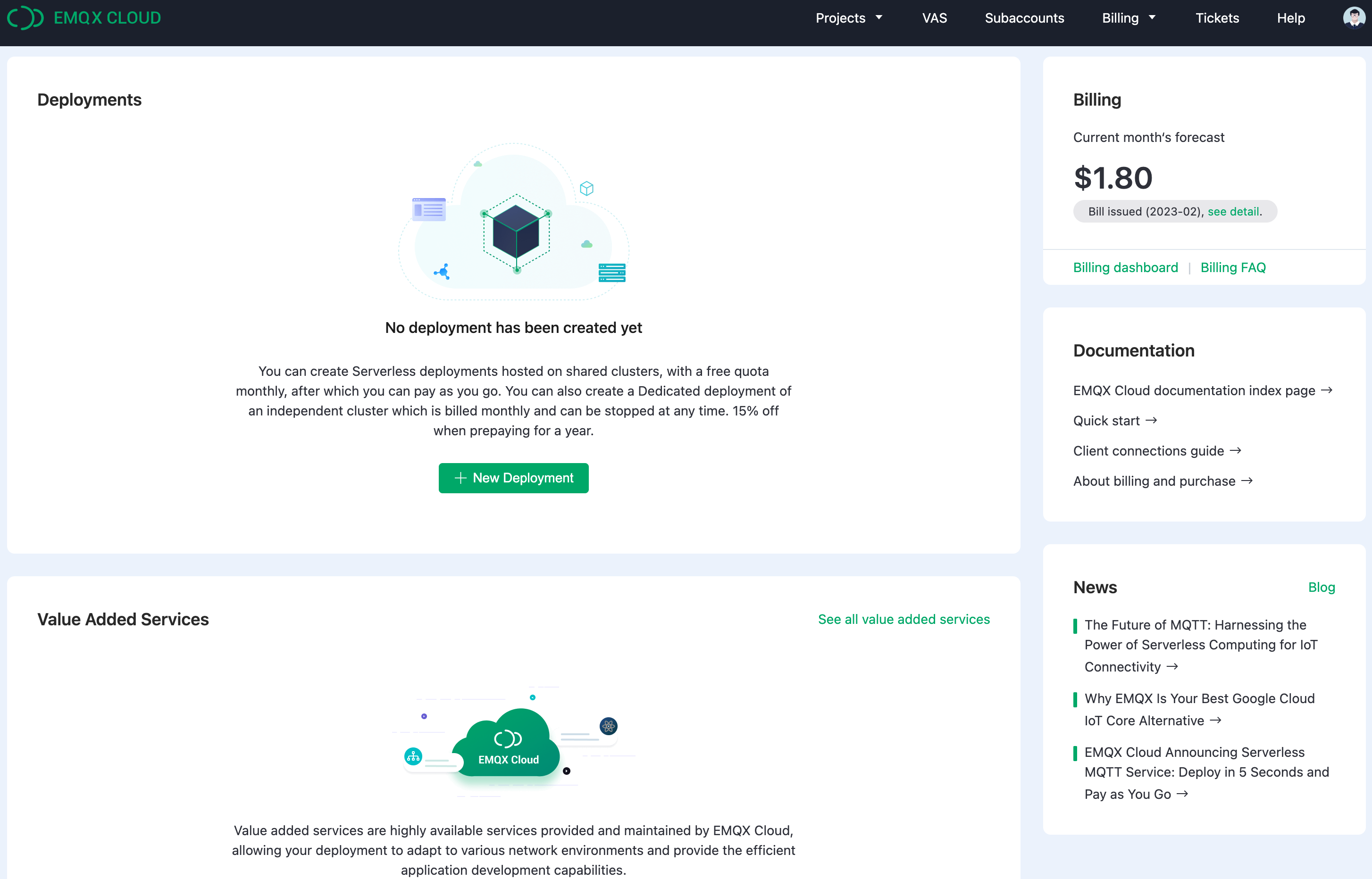Open the user avatar profile menu

point(1354,18)
